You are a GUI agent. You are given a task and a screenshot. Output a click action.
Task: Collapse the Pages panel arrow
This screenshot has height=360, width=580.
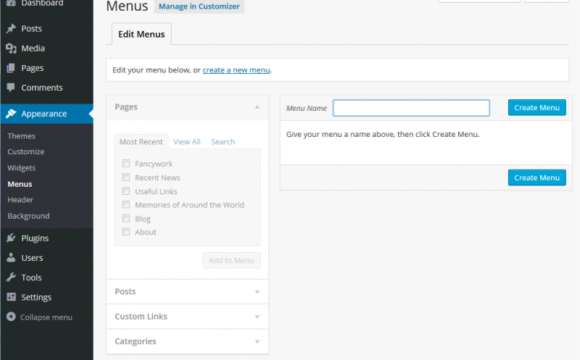(257, 107)
